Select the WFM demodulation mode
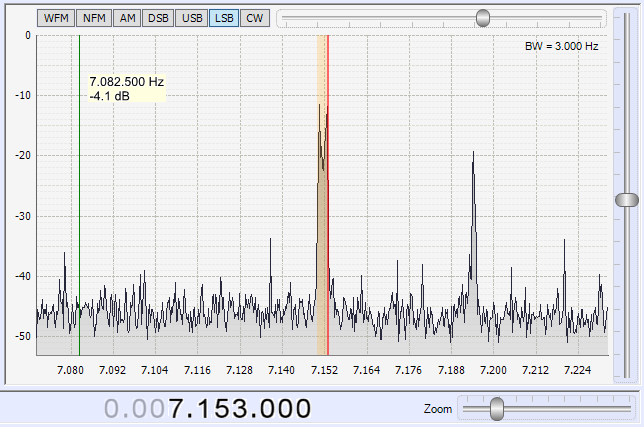 pos(56,18)
